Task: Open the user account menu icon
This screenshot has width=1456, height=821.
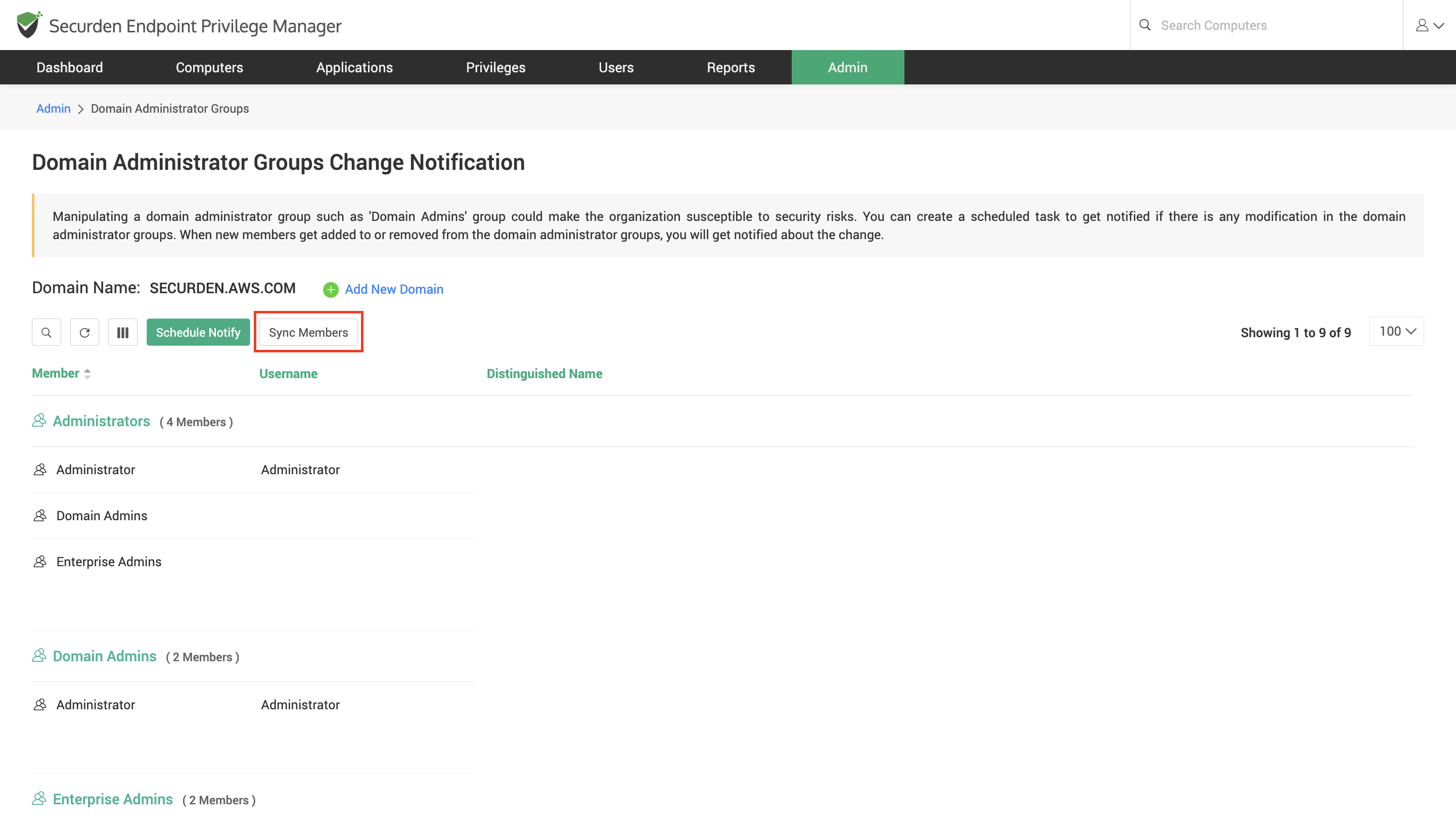Action: tap(1429, 25)
